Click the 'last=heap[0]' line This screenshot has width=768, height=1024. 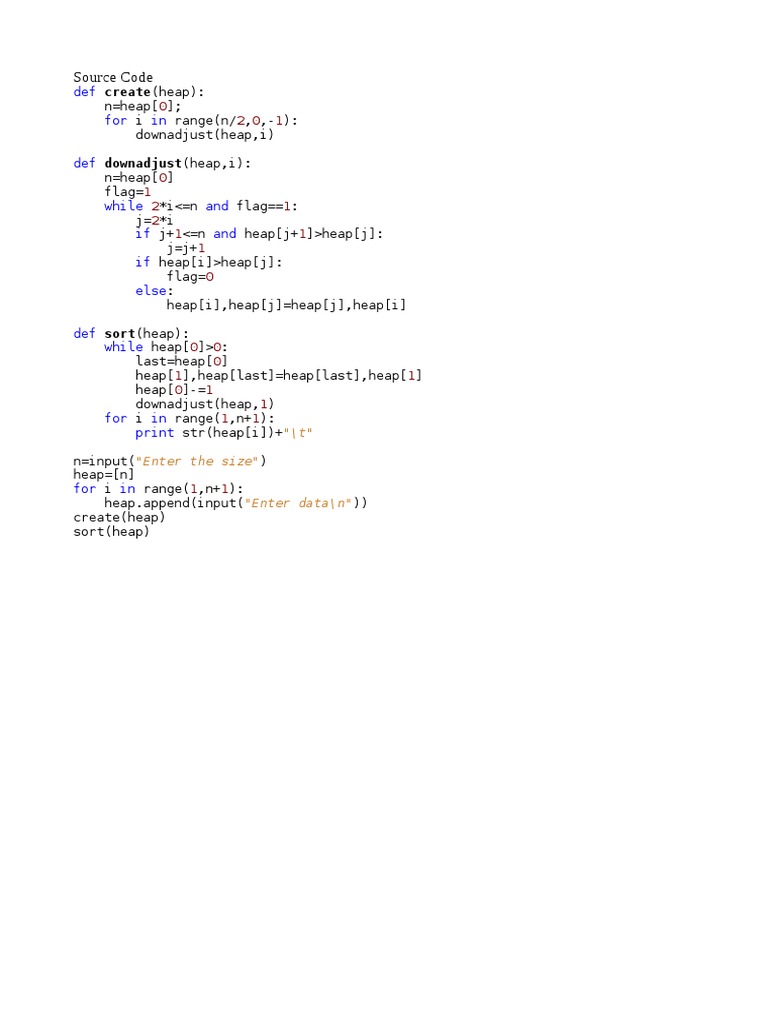point(182,361)
